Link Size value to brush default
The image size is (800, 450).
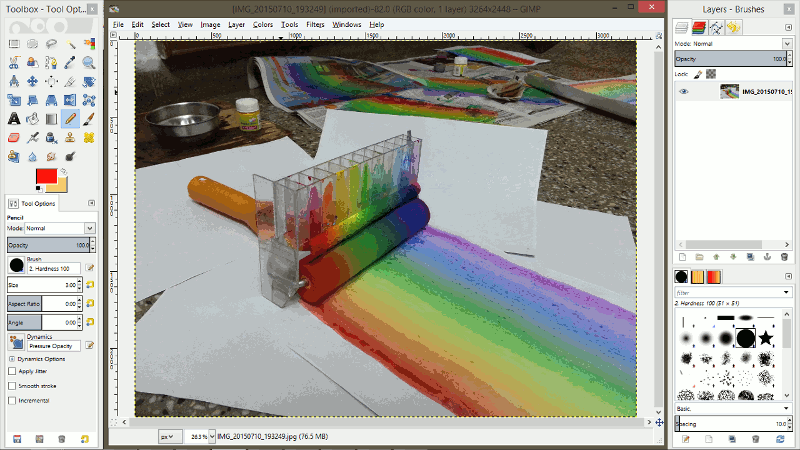pyautogui.click(x=90, y=285)
